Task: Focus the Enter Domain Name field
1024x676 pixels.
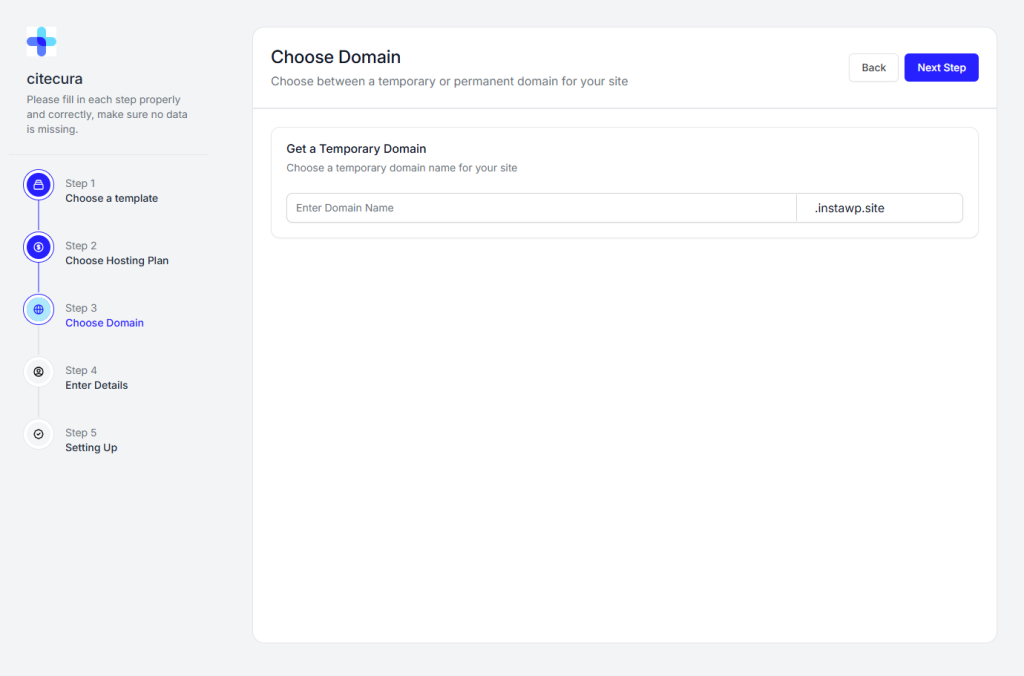Action: coord(541,208)
